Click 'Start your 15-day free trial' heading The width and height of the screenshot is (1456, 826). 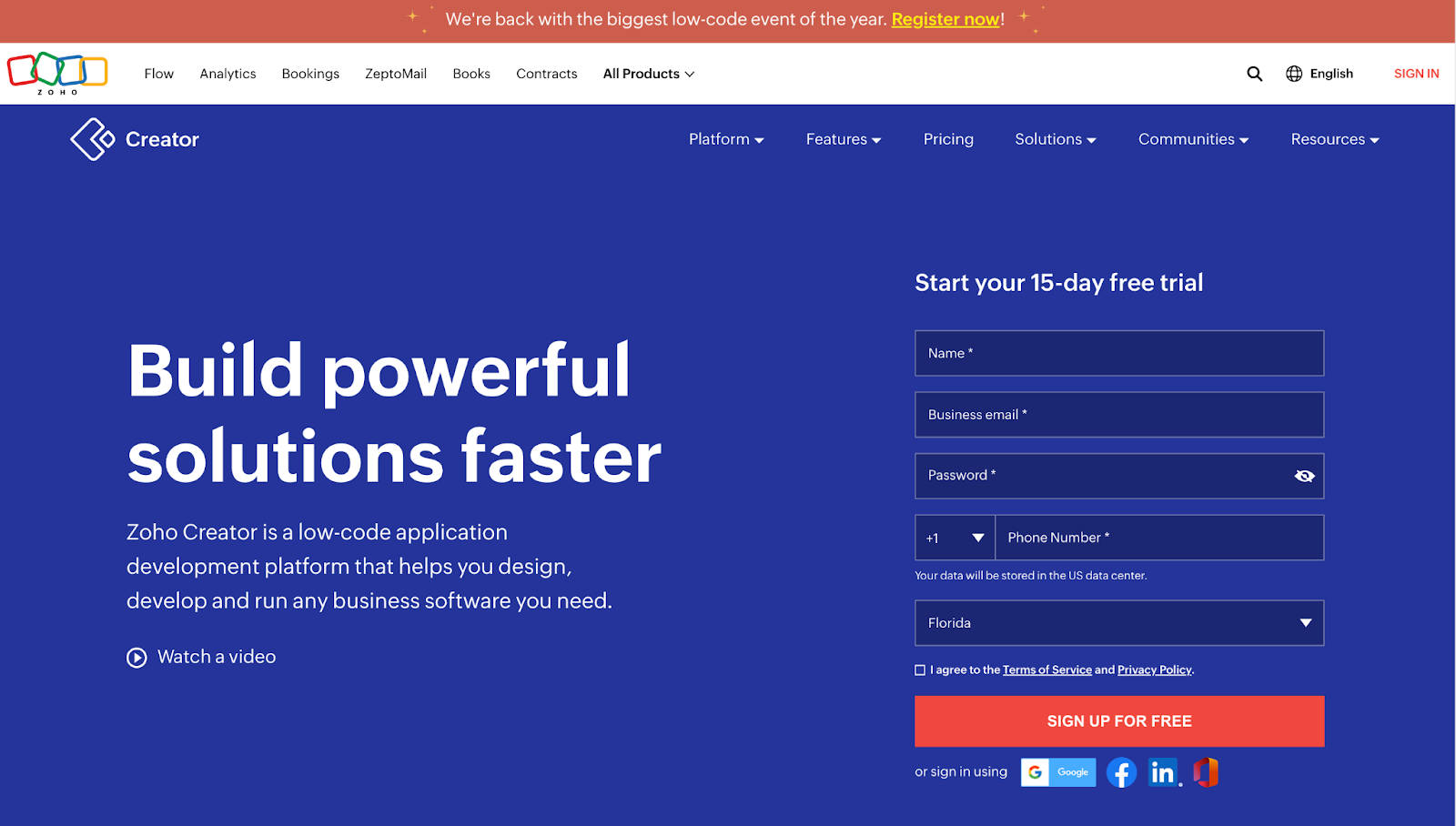pos(1059,283)
